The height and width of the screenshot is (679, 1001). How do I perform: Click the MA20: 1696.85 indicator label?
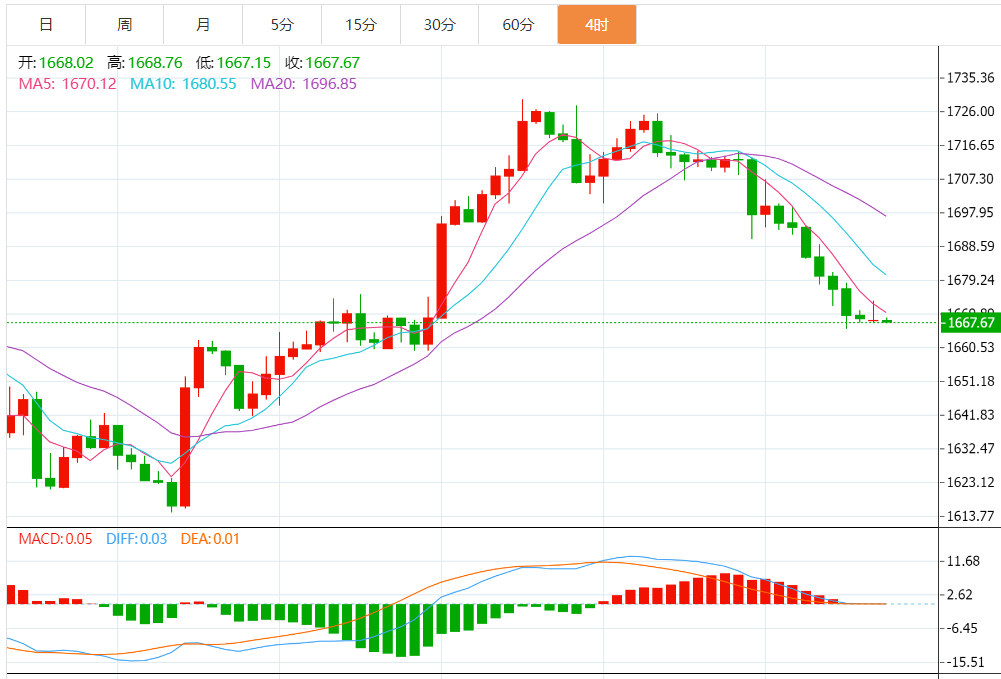point(303,84)
